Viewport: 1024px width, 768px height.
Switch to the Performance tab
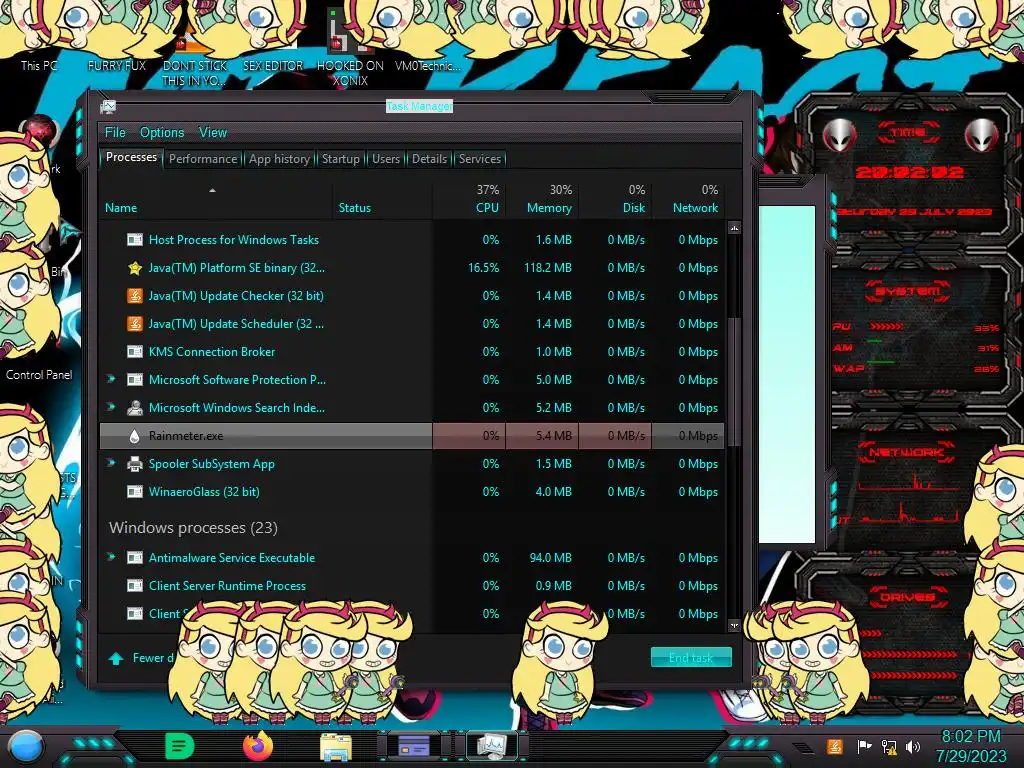tap(203, 159)
